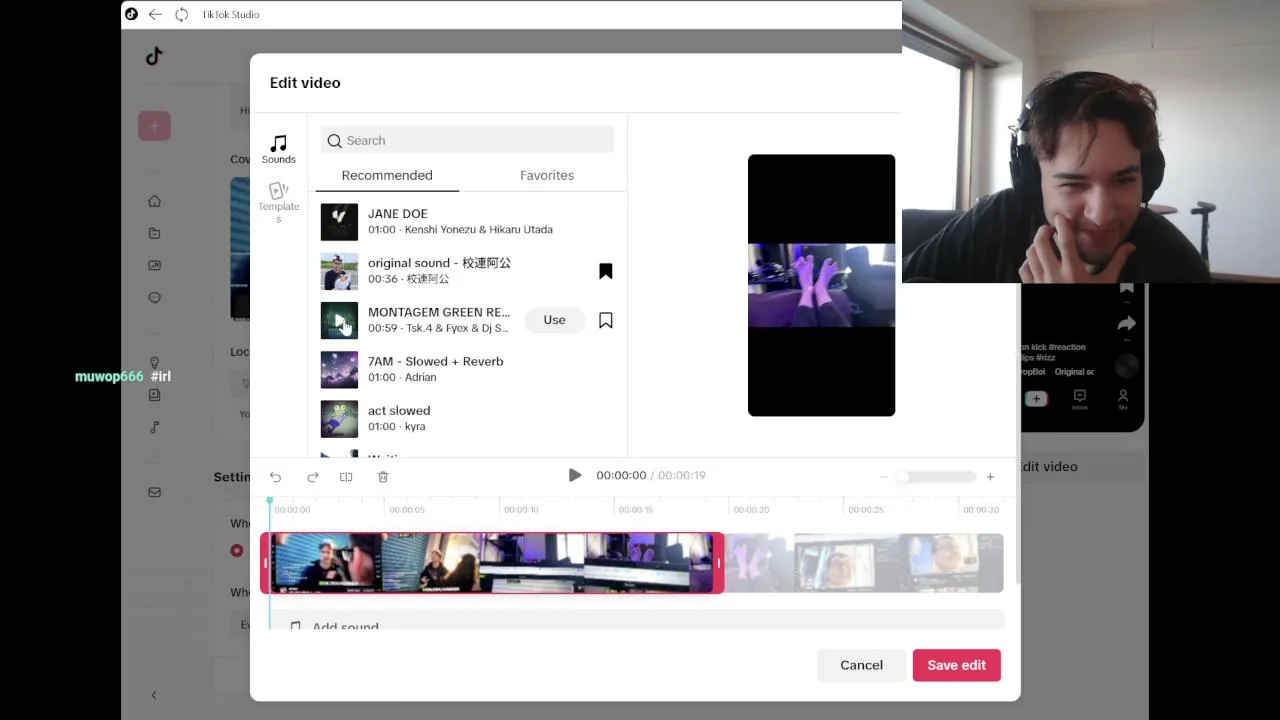This screenshot has height=720, width=1280.
Task: Click the vertical scrollbar beside the timeline
Action: (x=1017, y=540)
